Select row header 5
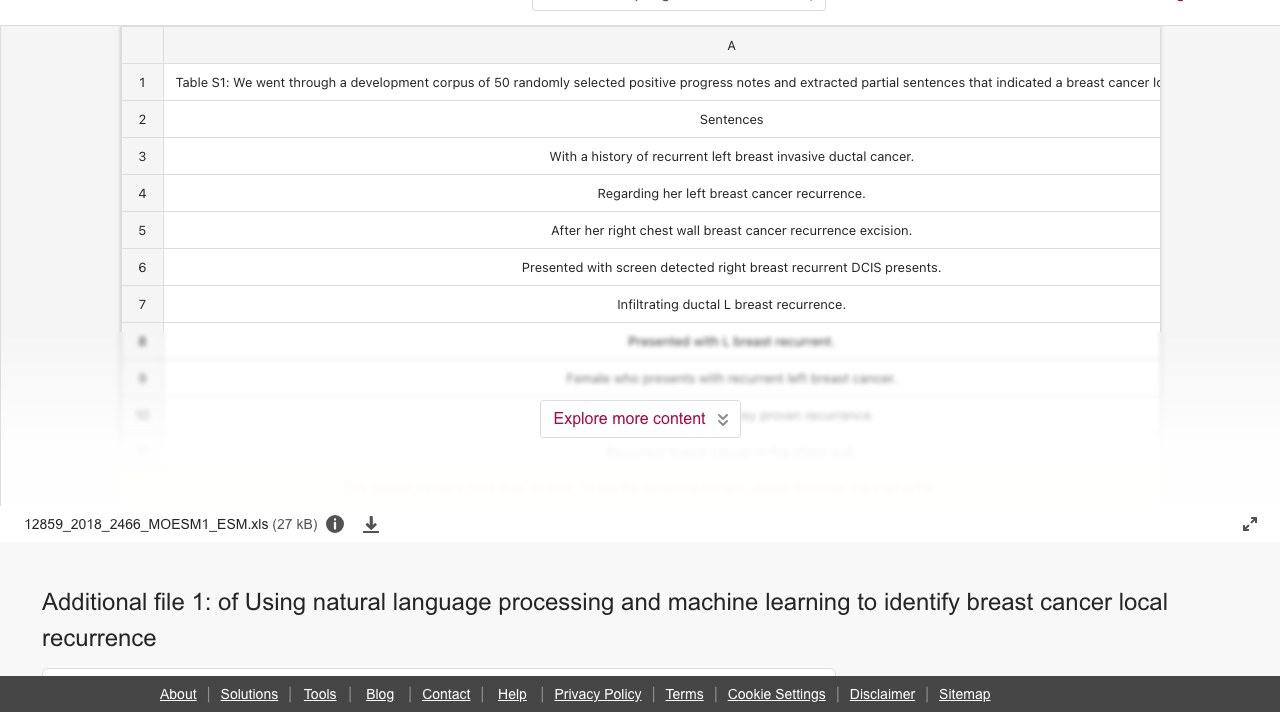 click(x=142, y=231)
